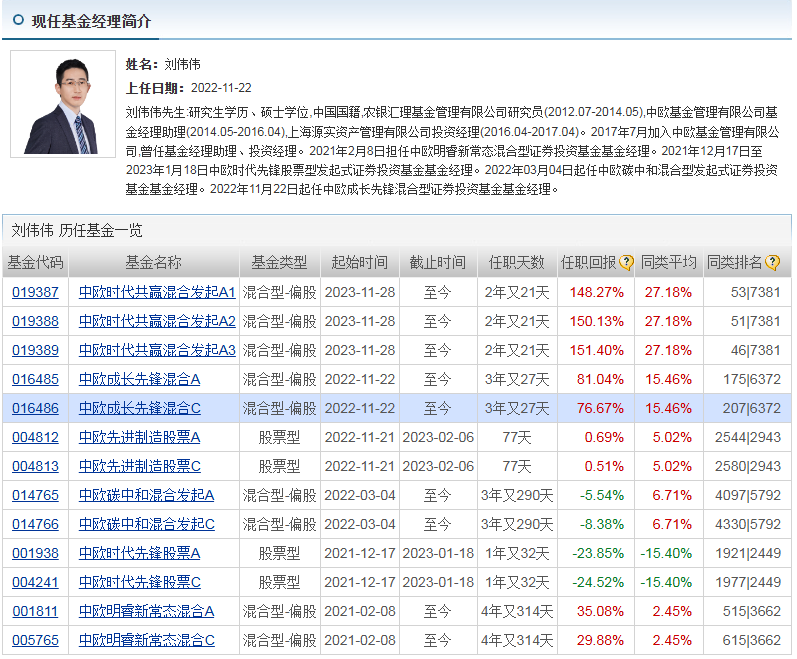This screenshot has height=659, width=797.
Task: Open 中欧先进制造股票A fund link
Action: point(139,437)
